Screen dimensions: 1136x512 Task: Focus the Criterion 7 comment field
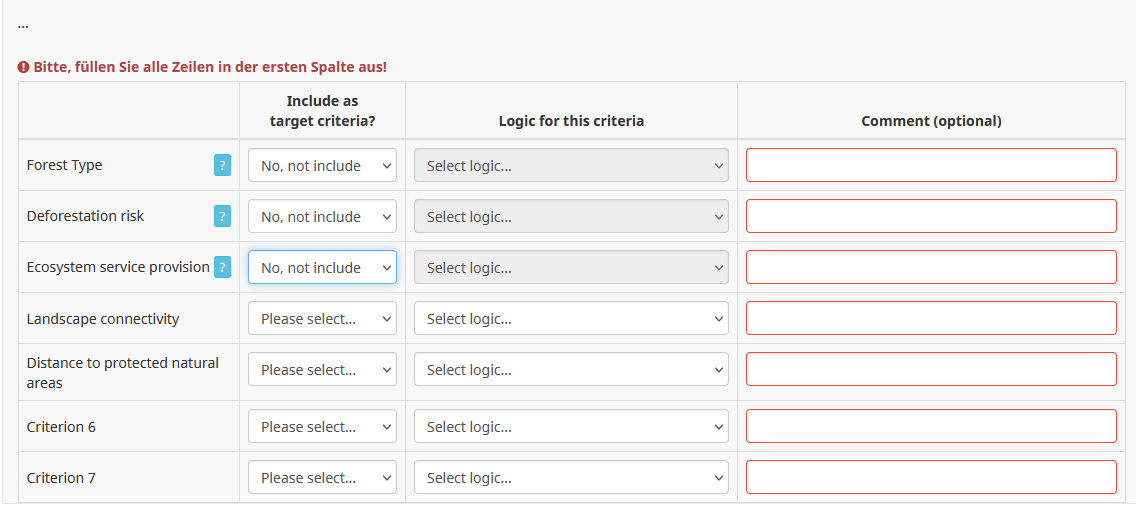point(931,478)
